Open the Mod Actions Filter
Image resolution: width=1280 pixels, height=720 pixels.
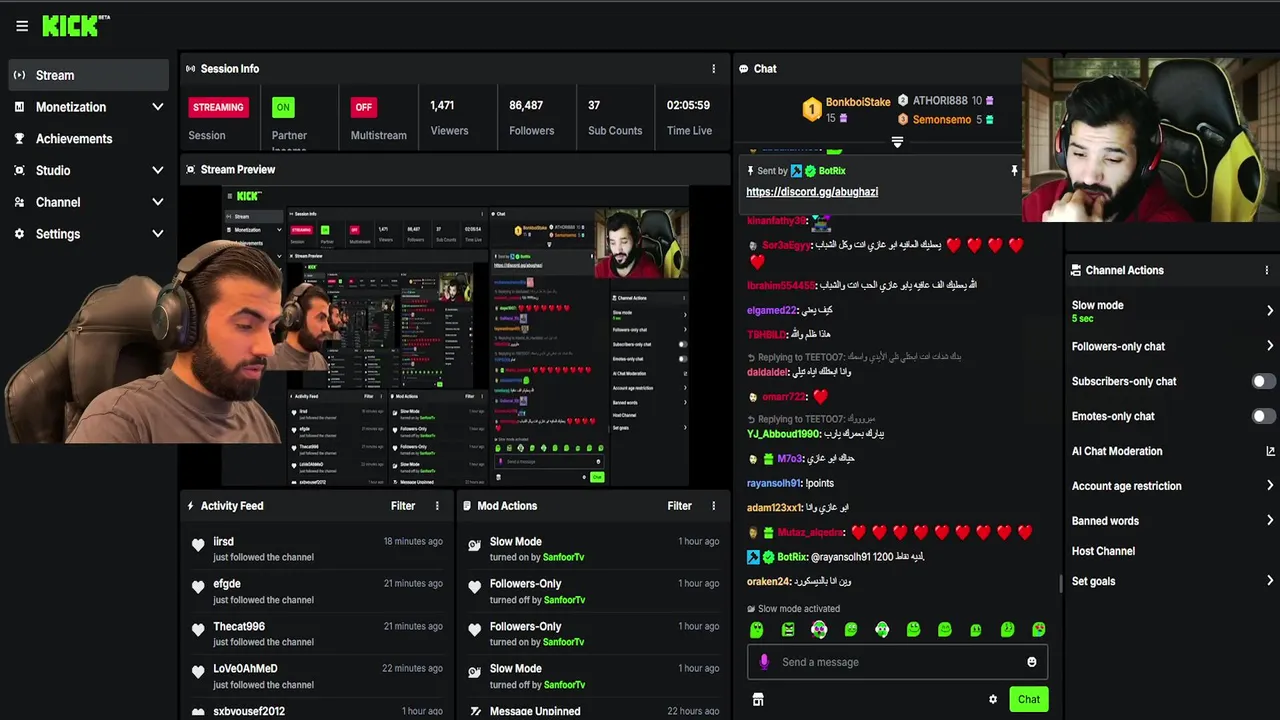[680, 506]
